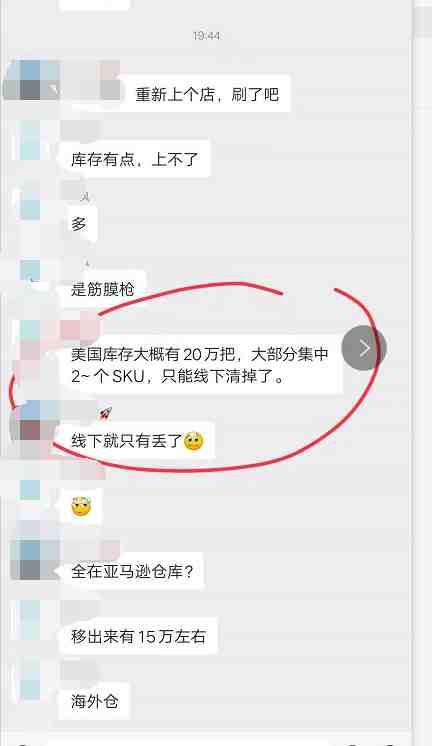Click the 19:44 timestamp label
This screenshot has height=746, width=432.
(206, 36)
